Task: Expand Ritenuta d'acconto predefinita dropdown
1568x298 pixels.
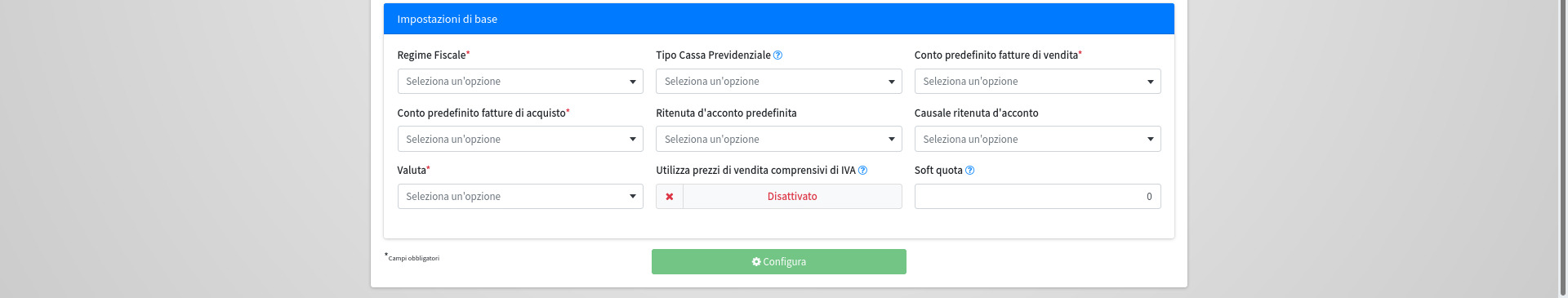Action: click(779, 139)
